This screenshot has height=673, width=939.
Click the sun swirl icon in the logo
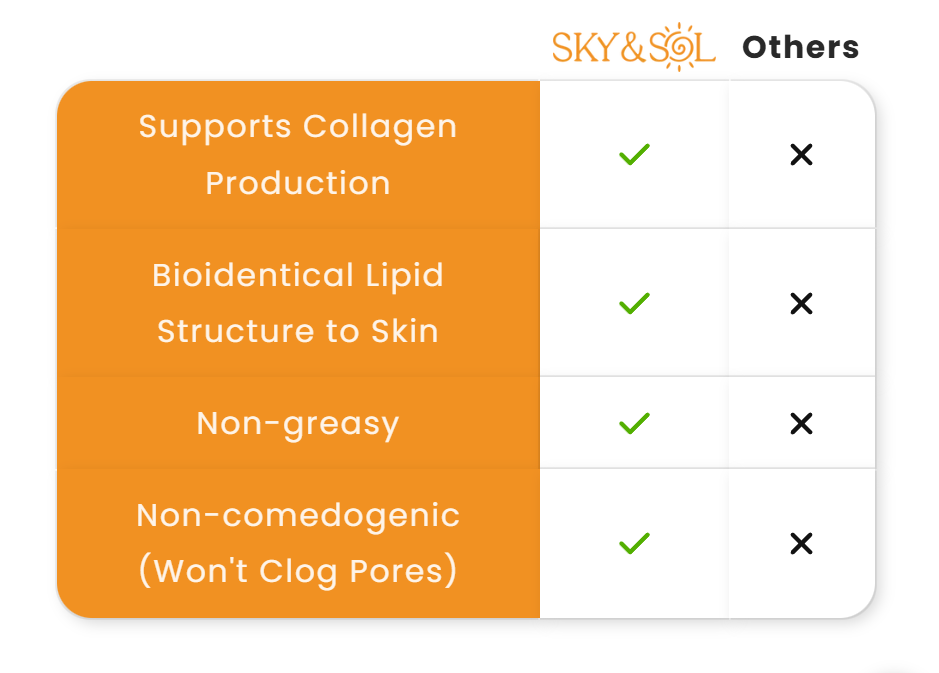(681, 46)
